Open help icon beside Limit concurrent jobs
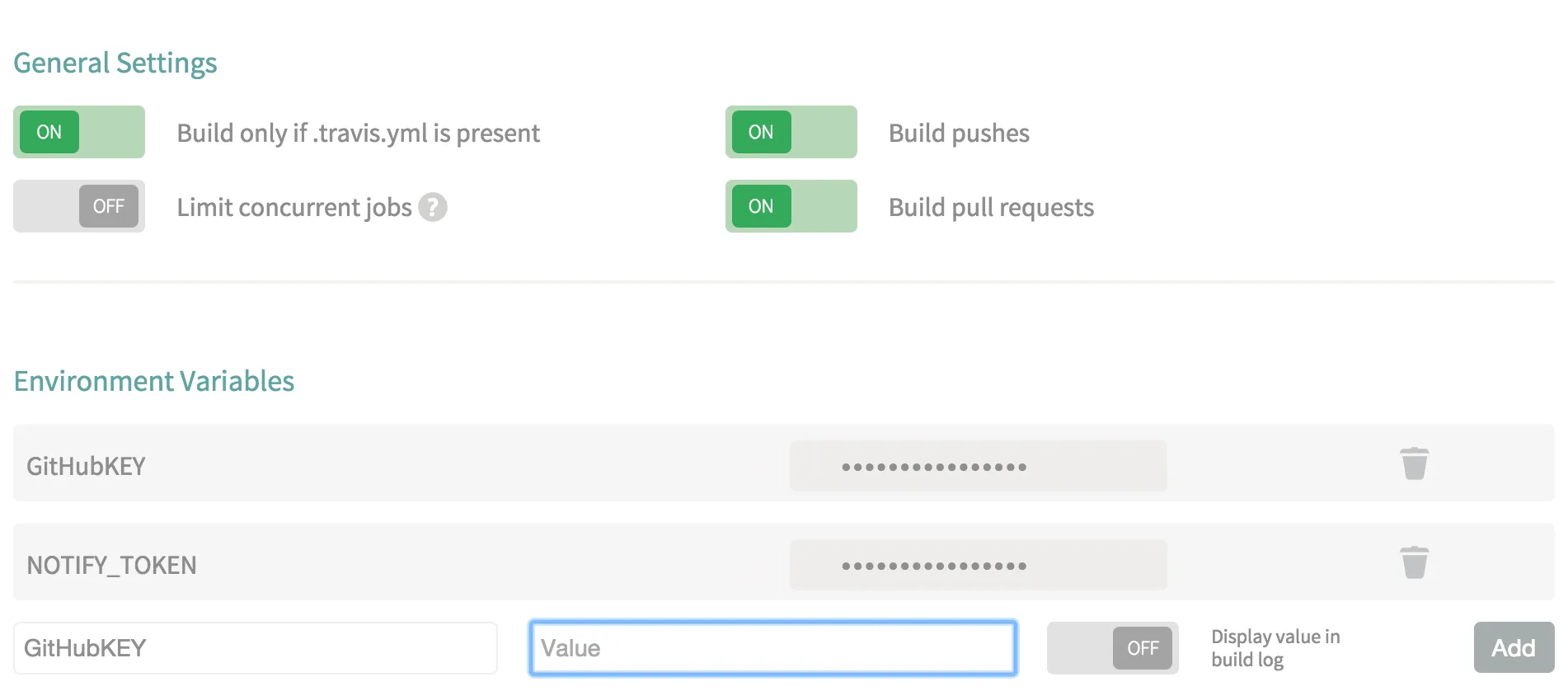This screenshot has height=691, width=1568. [433, 207]
